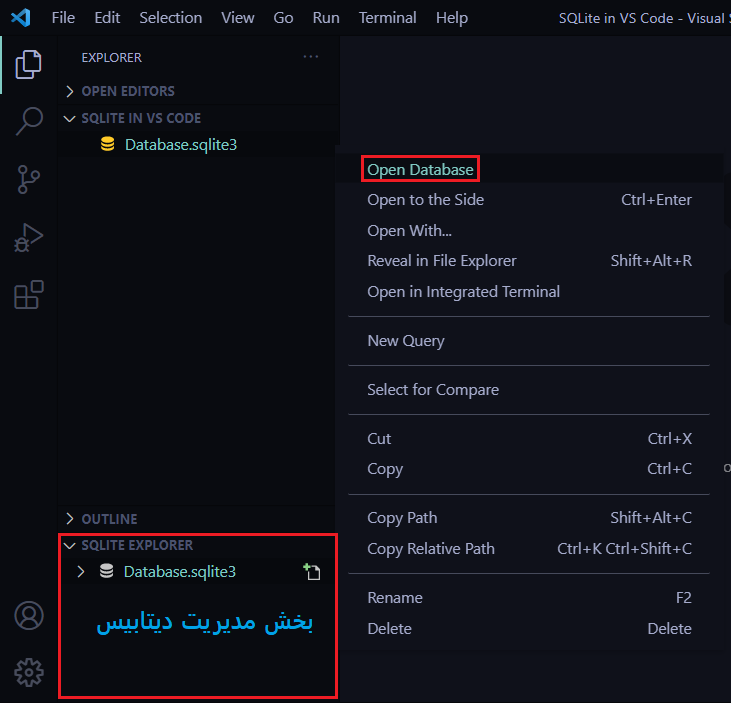Image resolution: width=731 pixels, height=703 pixels.
Task: Click the VS Code logo icon
Action: click(21, 18)
